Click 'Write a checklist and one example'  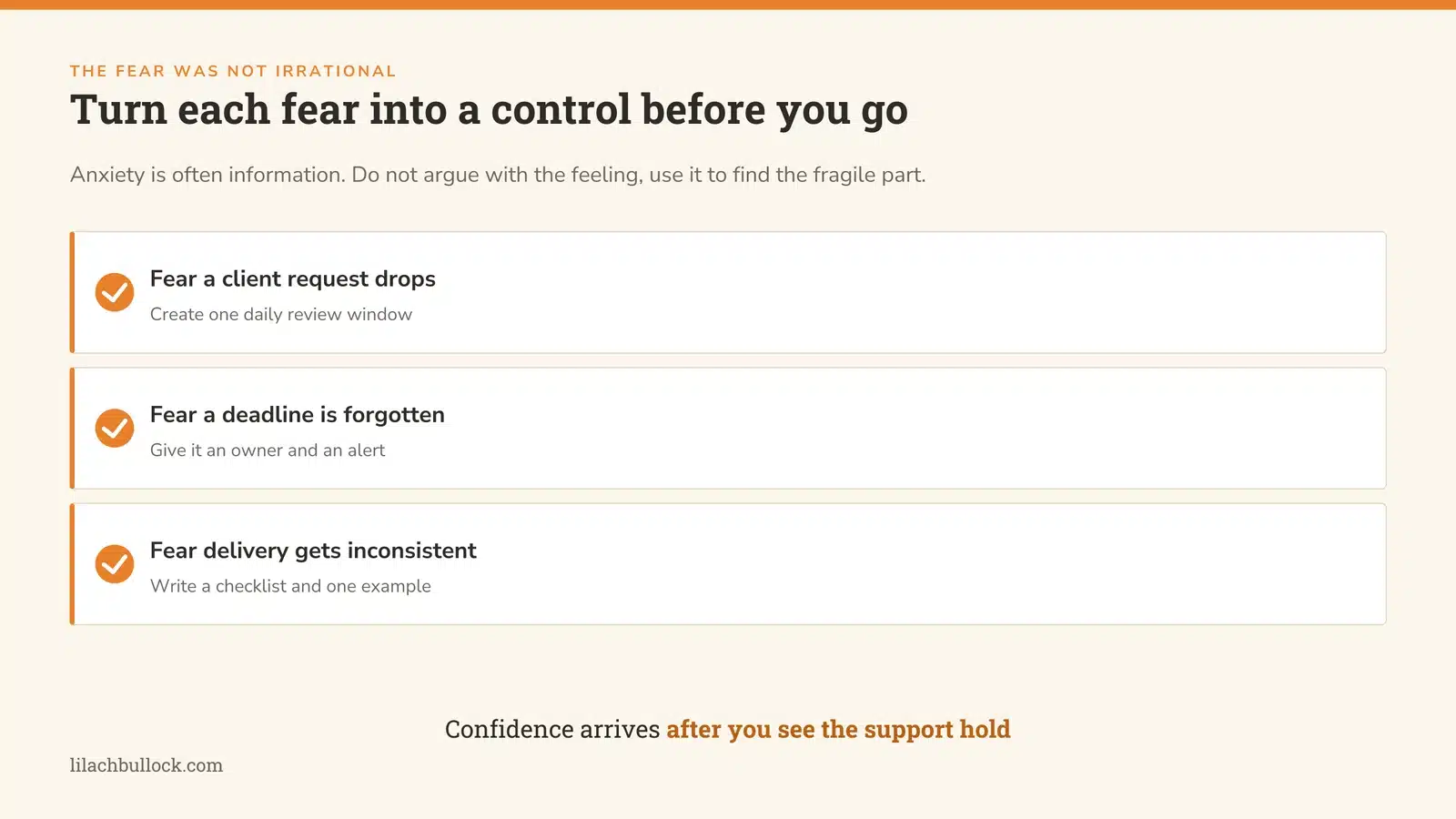(x=290, y=586)
